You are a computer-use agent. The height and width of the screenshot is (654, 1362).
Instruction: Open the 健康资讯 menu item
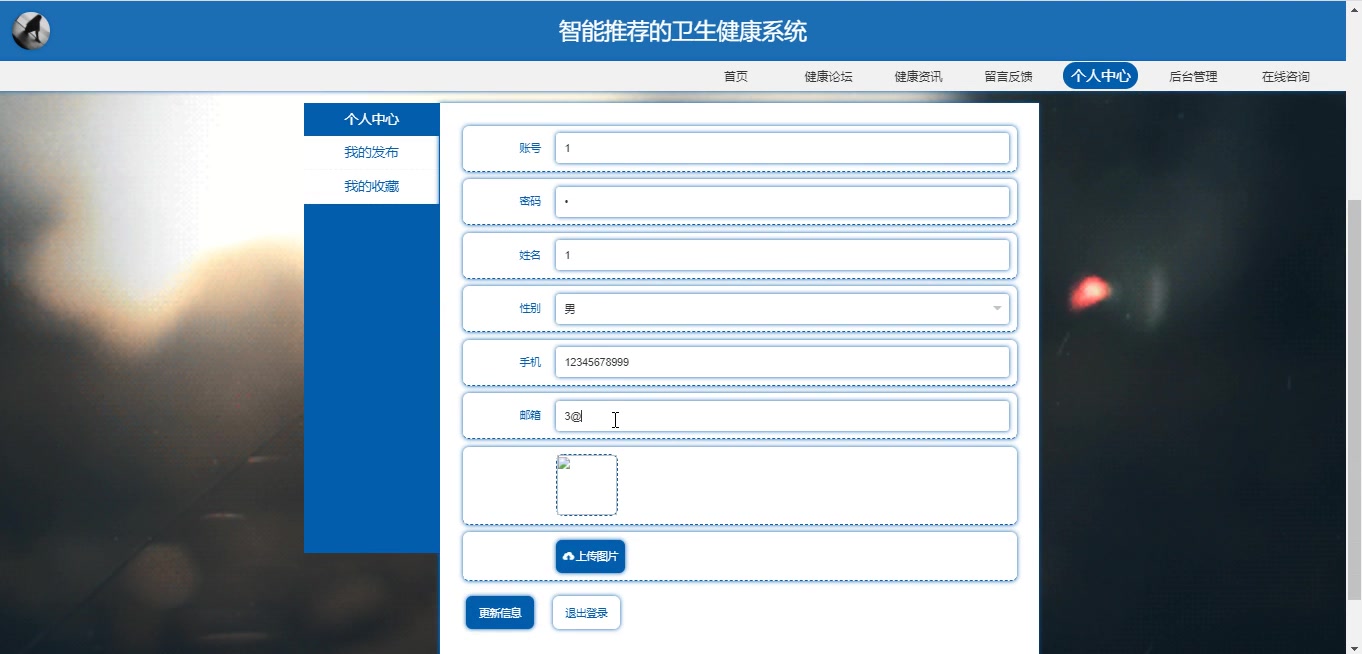point(918,76)
